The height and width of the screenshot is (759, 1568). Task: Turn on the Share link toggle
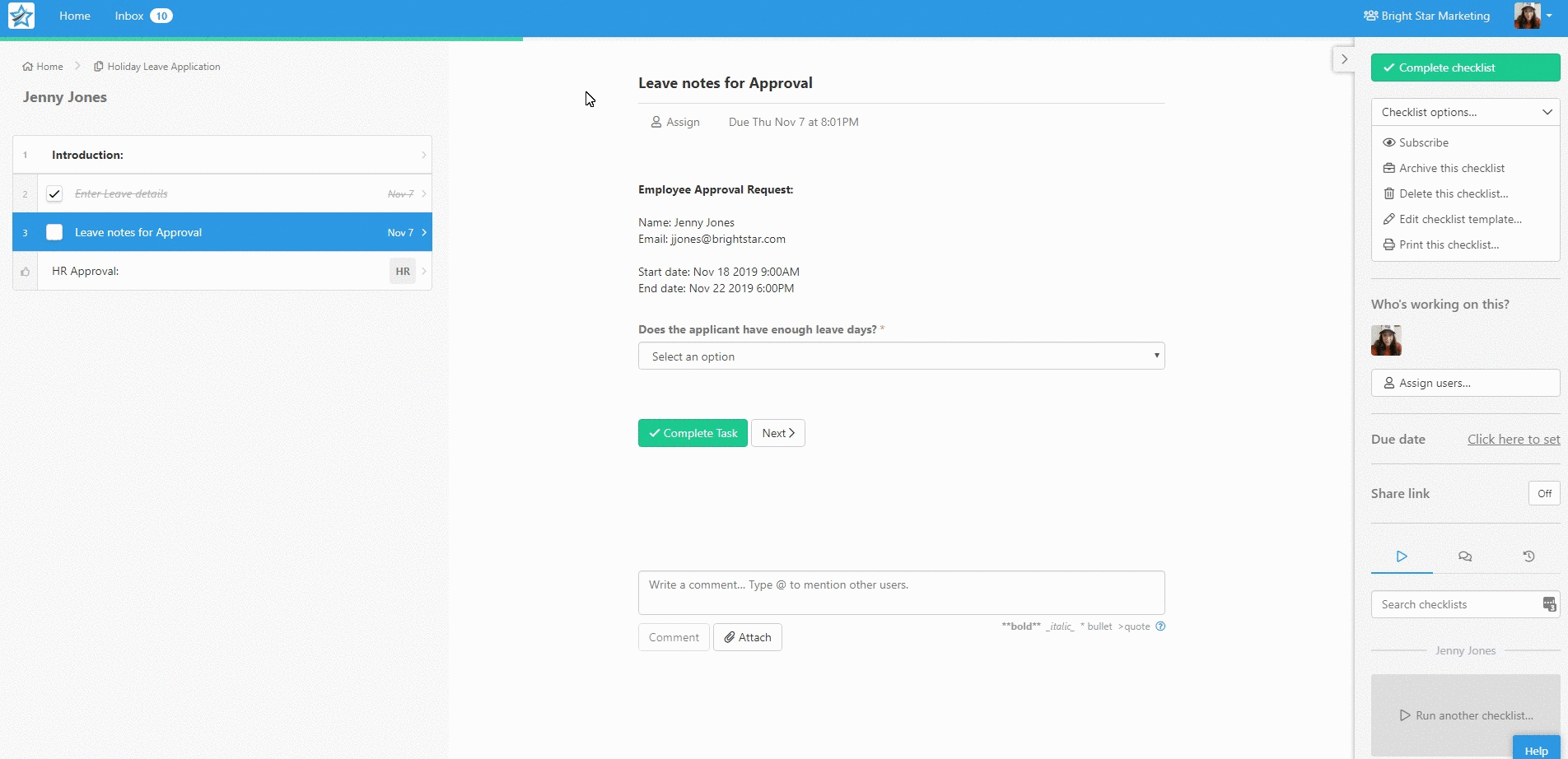point(1544,493)
